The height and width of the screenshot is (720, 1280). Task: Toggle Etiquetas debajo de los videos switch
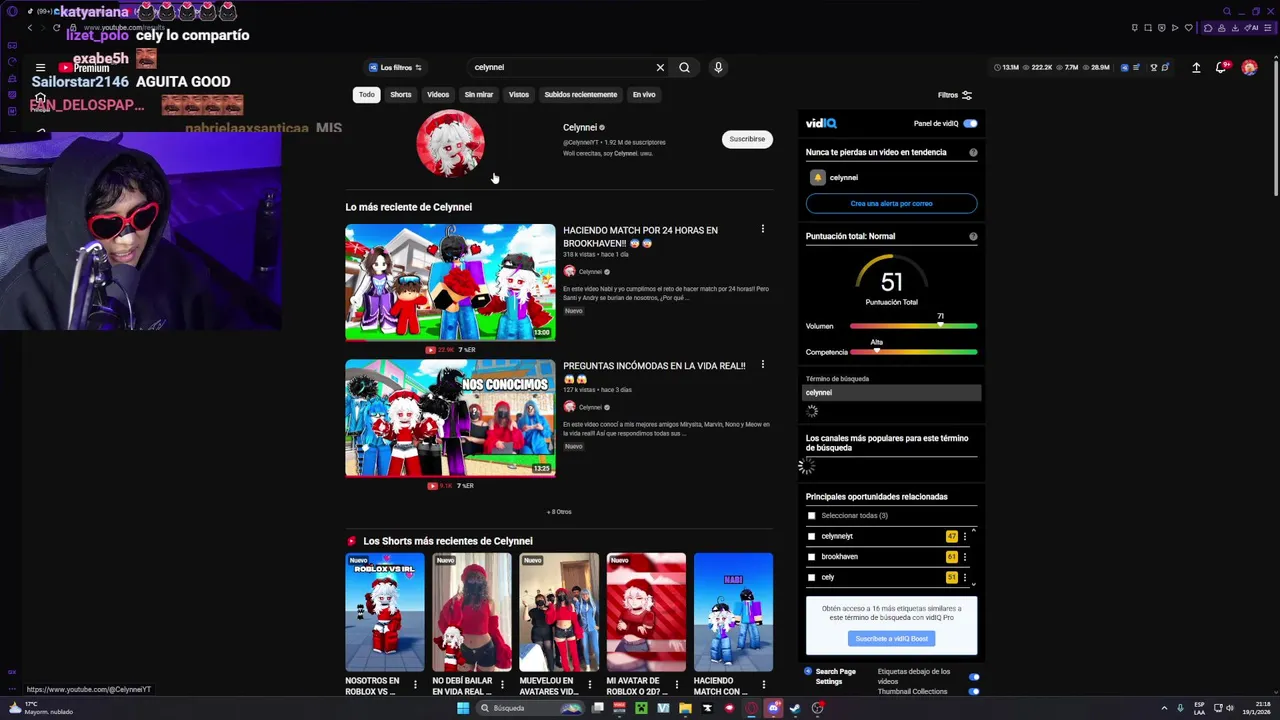(x=974, y=677)
